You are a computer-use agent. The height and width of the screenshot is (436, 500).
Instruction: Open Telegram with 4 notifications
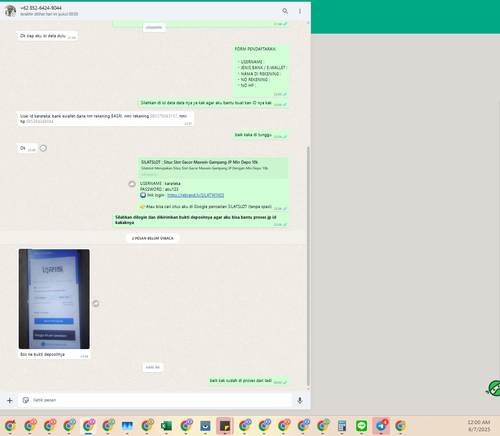381,426
